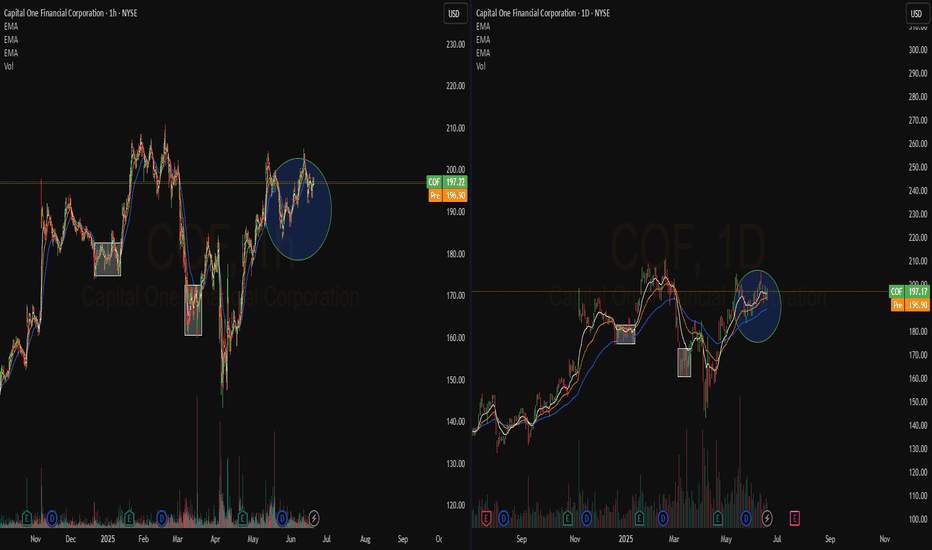This screenshot has width=932, height=550.
Task: Click the lightning news marker on the 1D chart
Action: pyautogui.click(x=767, y=518)
